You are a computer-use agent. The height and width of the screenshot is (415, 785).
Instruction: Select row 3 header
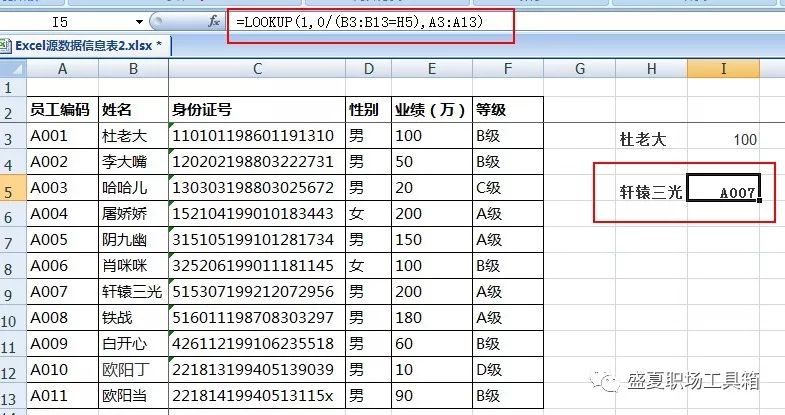(x=13, y=136)
